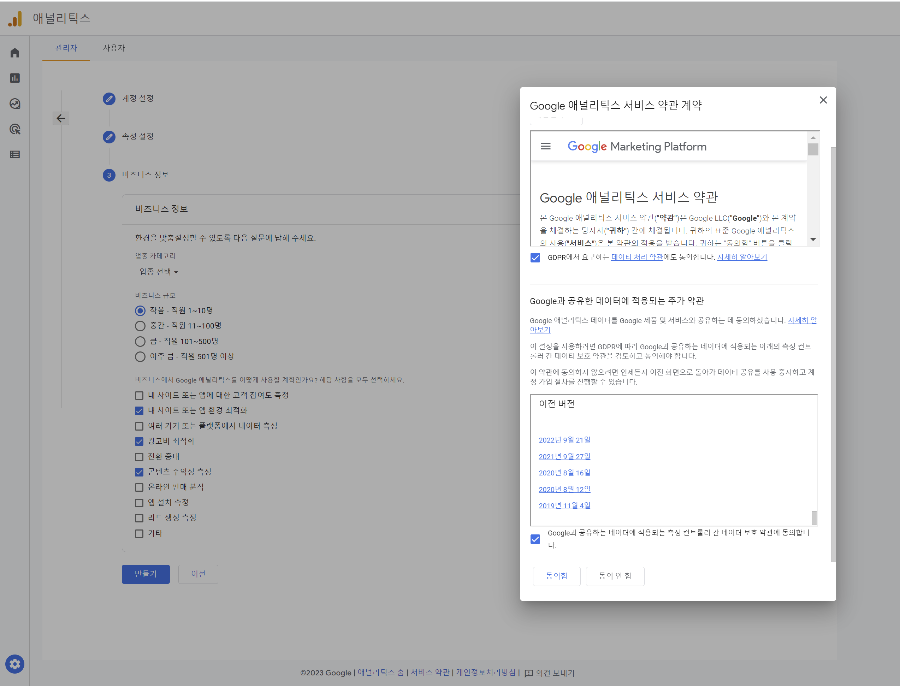Uncheck 내 사이트 또는 앱 환경 최적화
The width and height of the screenshot is (900, 686).
coord(139,410)
